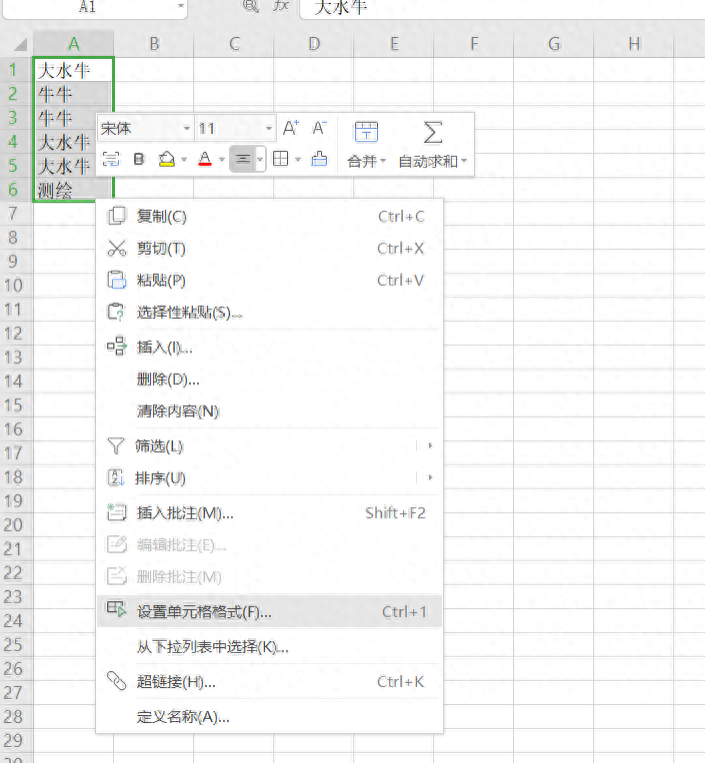
Task: Select column F header
Action: [x=474, y=44]
